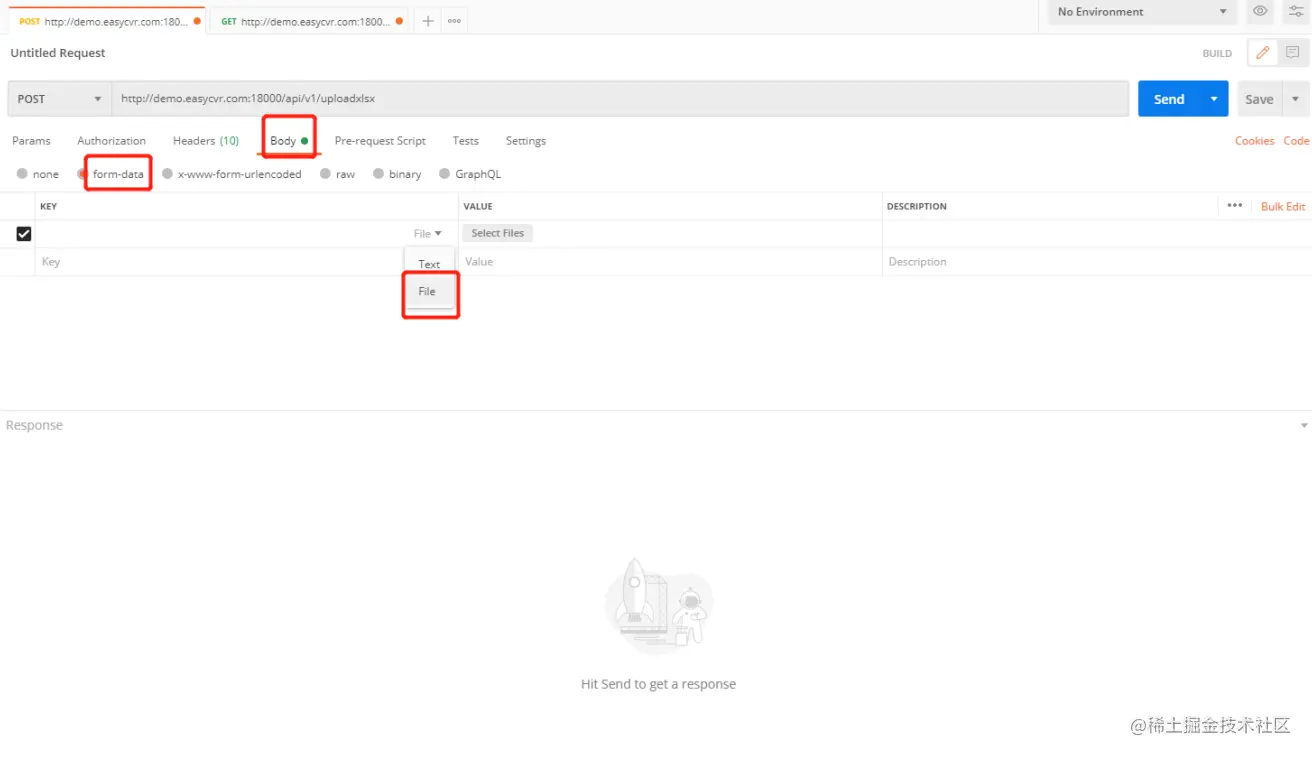Screen dimensions: 1312x757
Task: Open the Save button dropdown arrow
Action: tap(1296, 99)
